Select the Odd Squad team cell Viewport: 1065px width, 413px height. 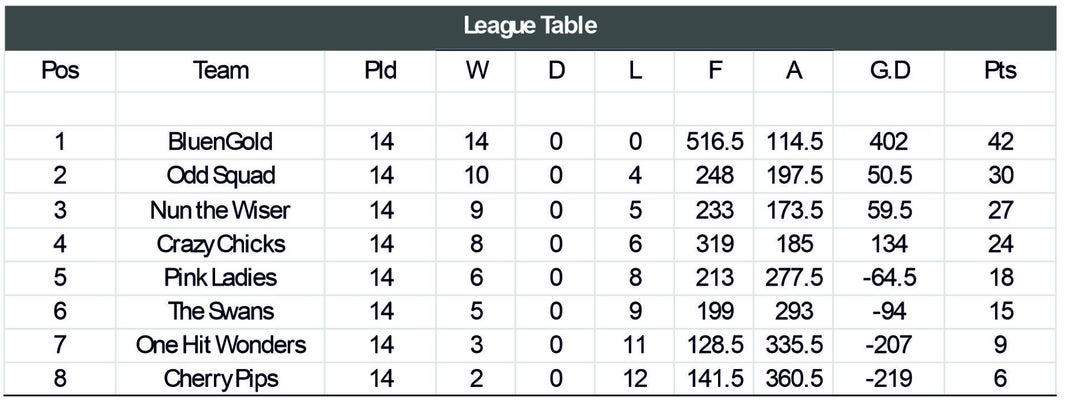221,176
